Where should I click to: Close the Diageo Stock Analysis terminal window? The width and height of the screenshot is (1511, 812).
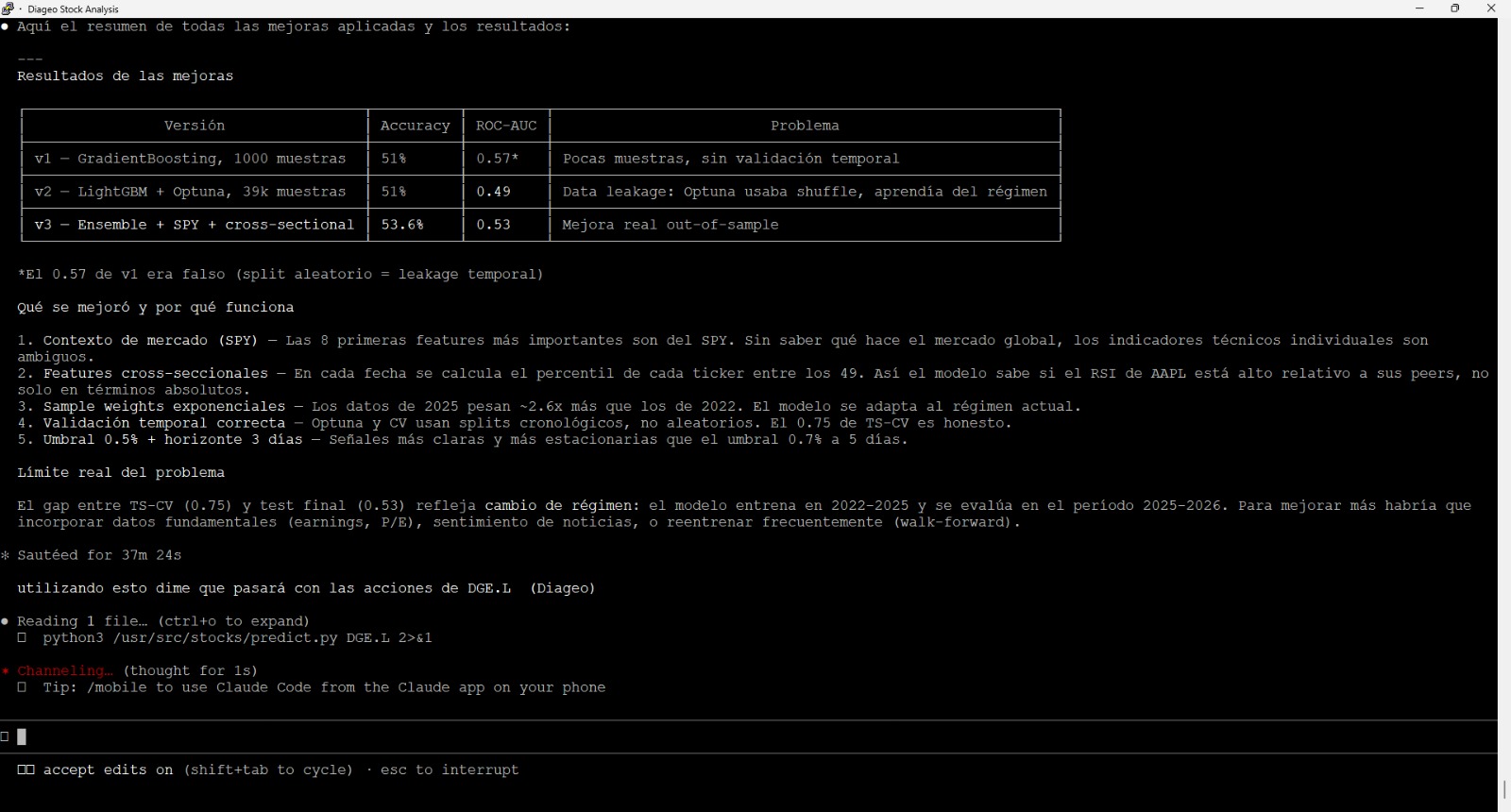pyautogui.click(x=1491, y=8)
